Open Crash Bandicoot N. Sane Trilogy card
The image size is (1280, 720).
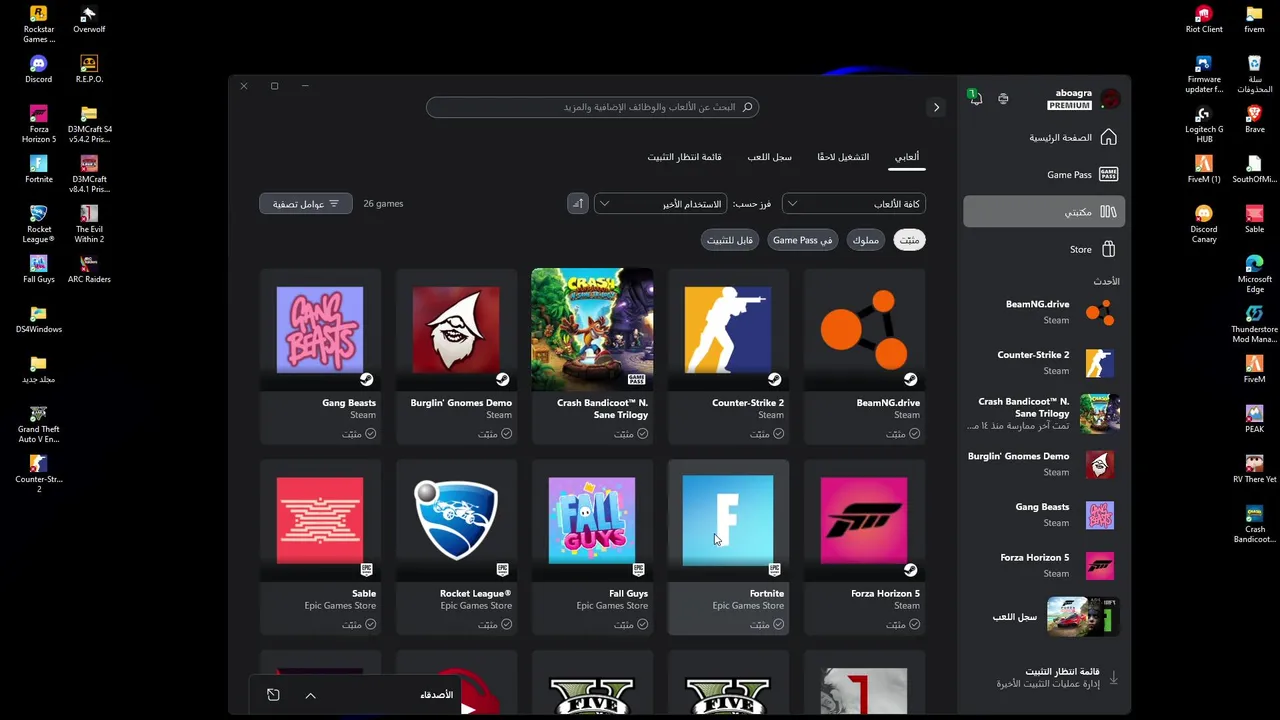pos(592,355)
